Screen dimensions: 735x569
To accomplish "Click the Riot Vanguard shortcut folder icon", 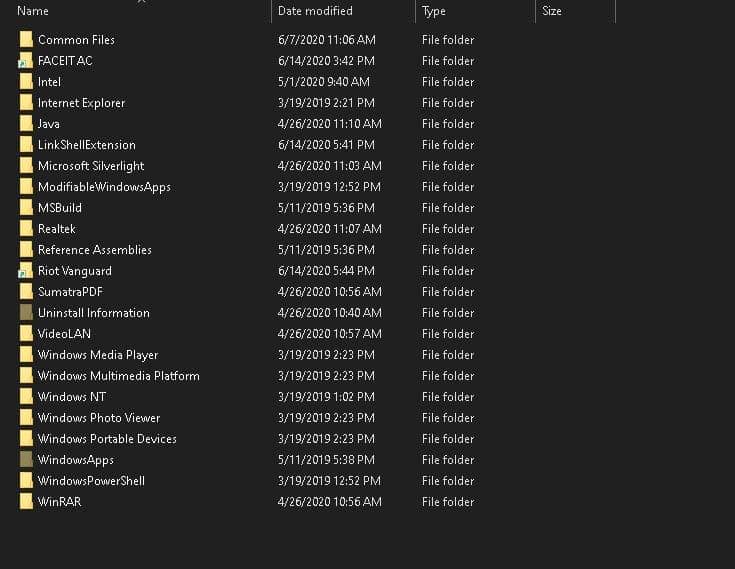I will pyautogui.click(x=25, y=270).
